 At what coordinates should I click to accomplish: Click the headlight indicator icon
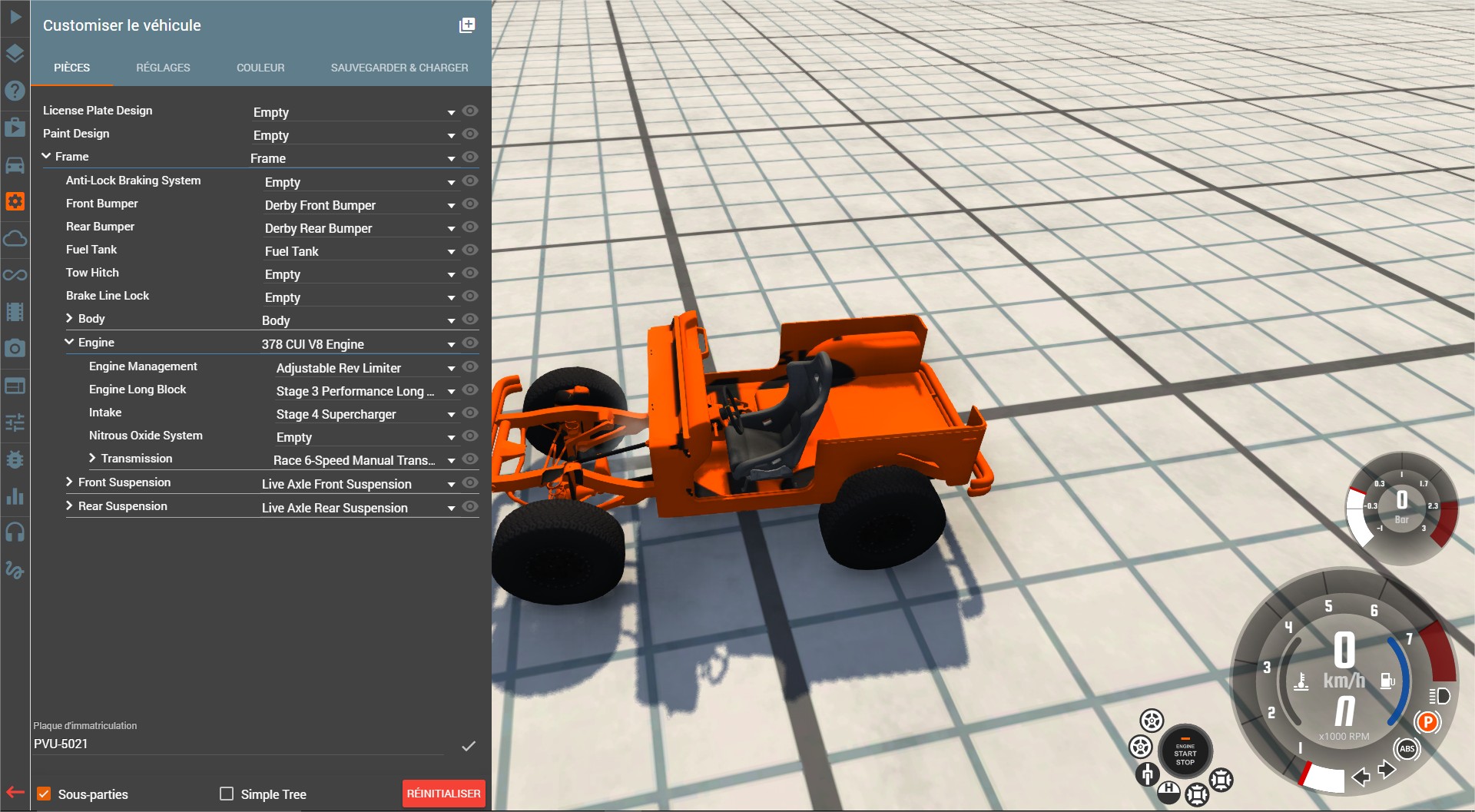pos(1440,696)
